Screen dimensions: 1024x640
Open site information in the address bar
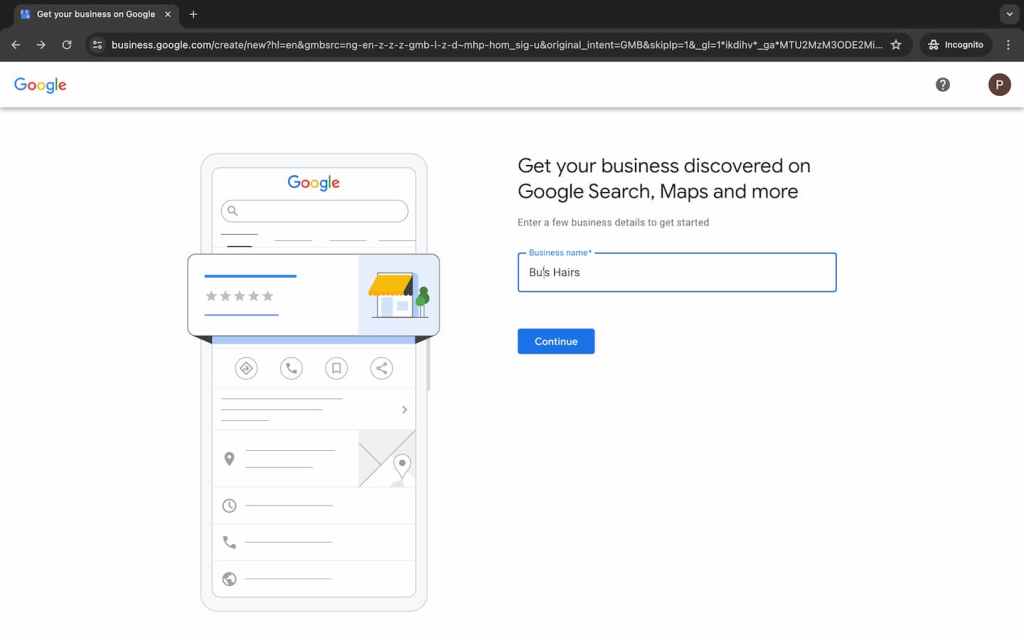(x=98, y=44)
